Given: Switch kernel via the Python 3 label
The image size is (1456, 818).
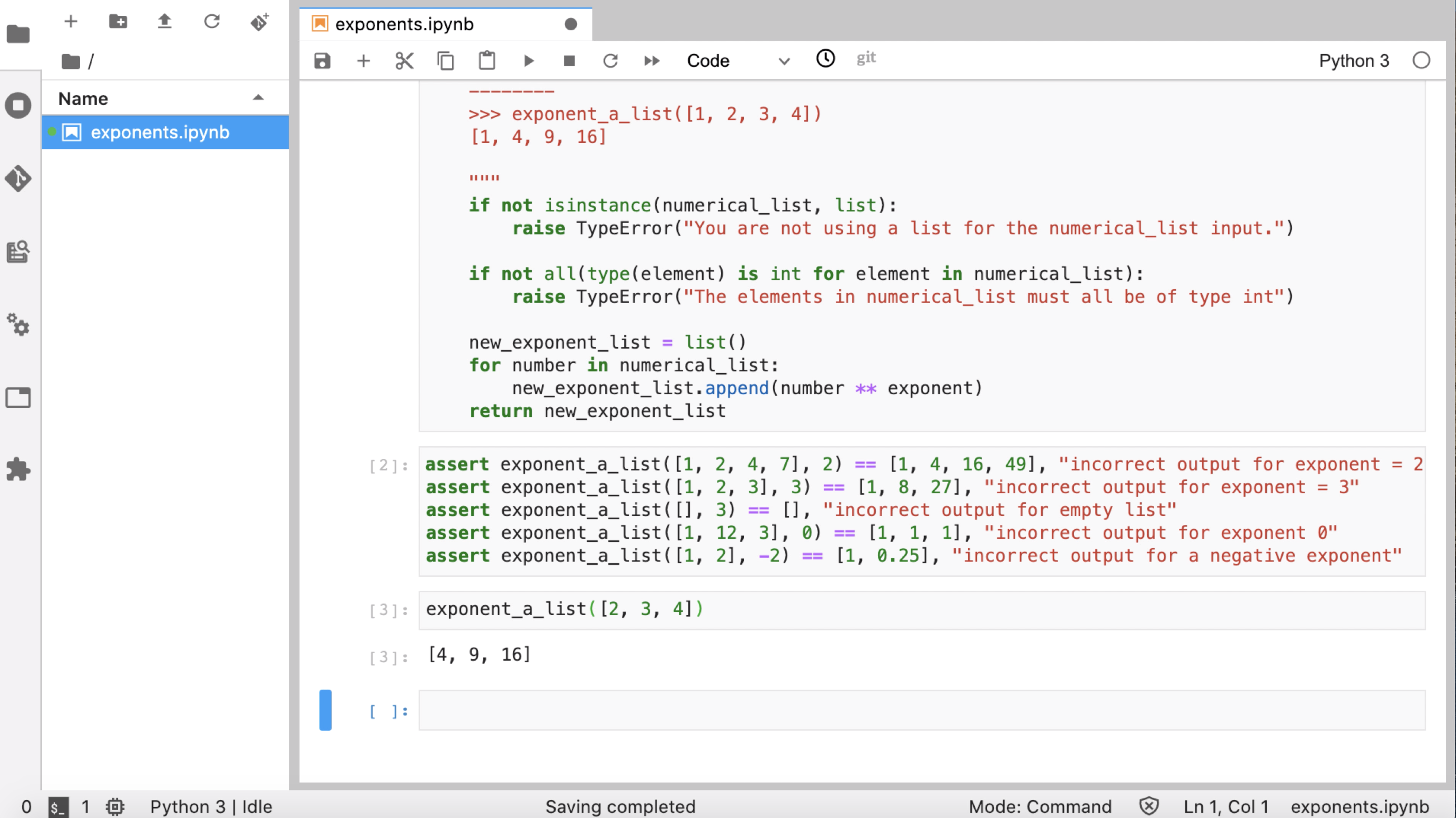Looking at the screenshot, I should (x=1353, y=60).
